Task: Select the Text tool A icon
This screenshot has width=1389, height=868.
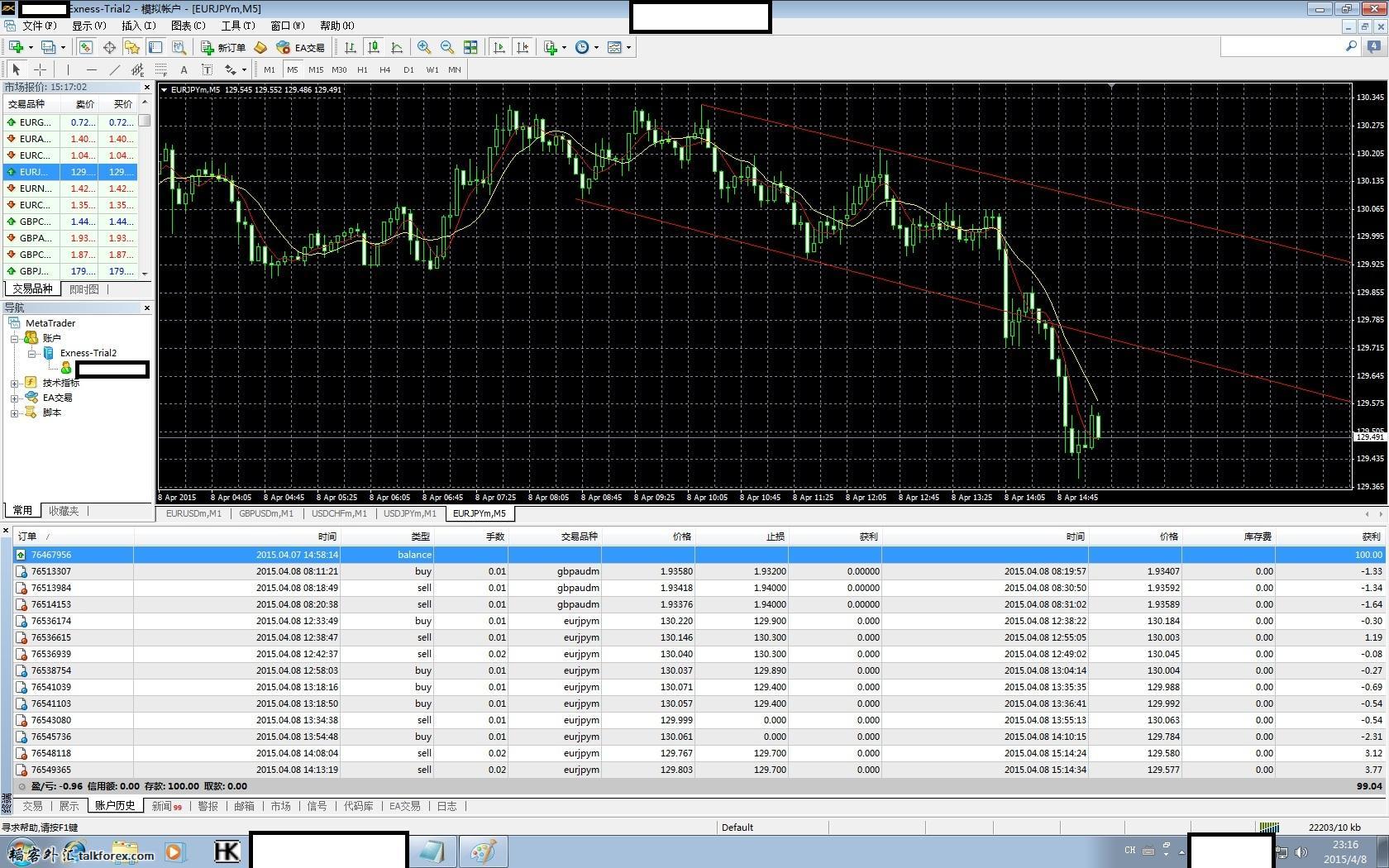Action: [184, 69]
